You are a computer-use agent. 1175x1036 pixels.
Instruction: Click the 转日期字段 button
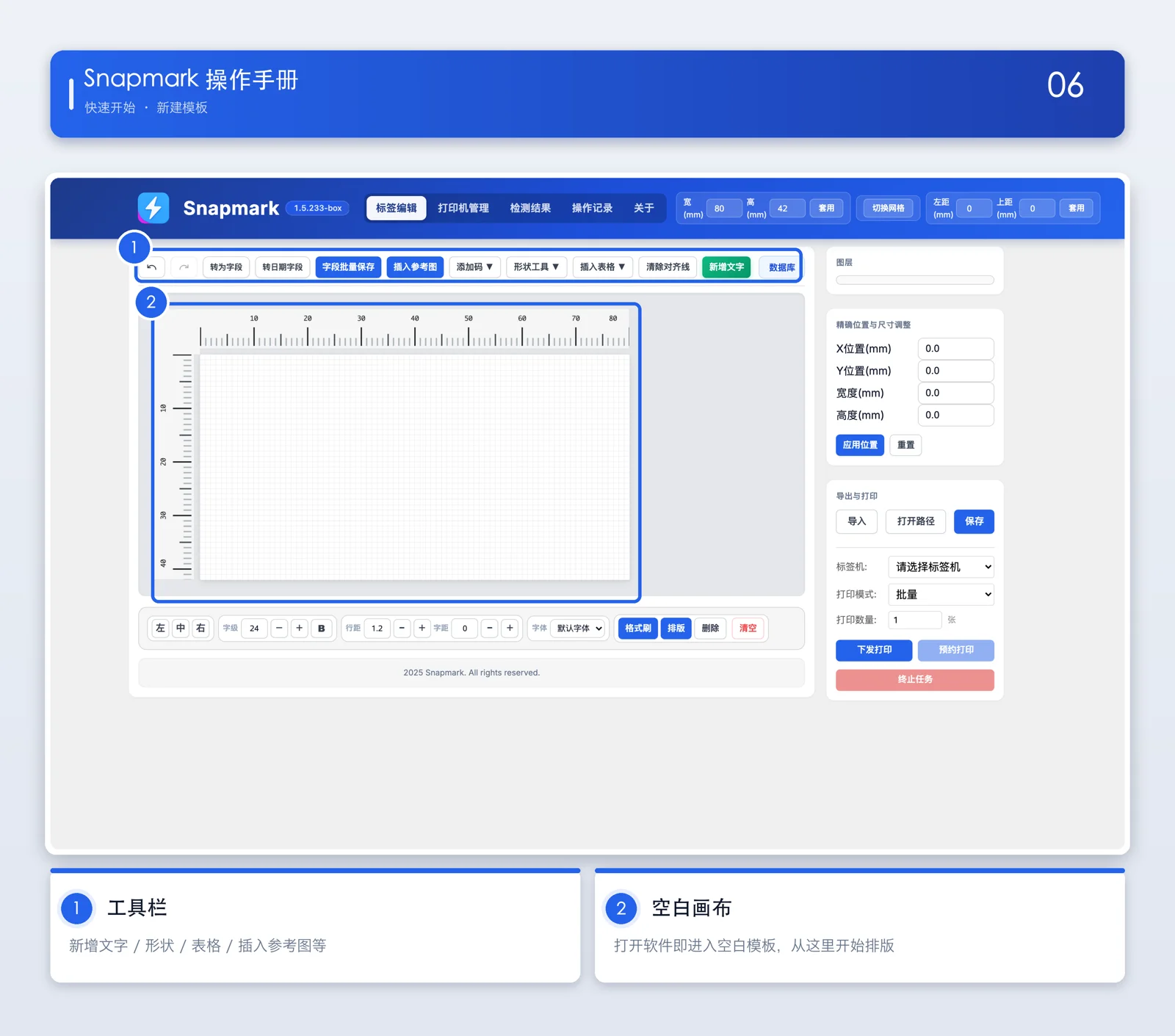(x=283, y=267)
